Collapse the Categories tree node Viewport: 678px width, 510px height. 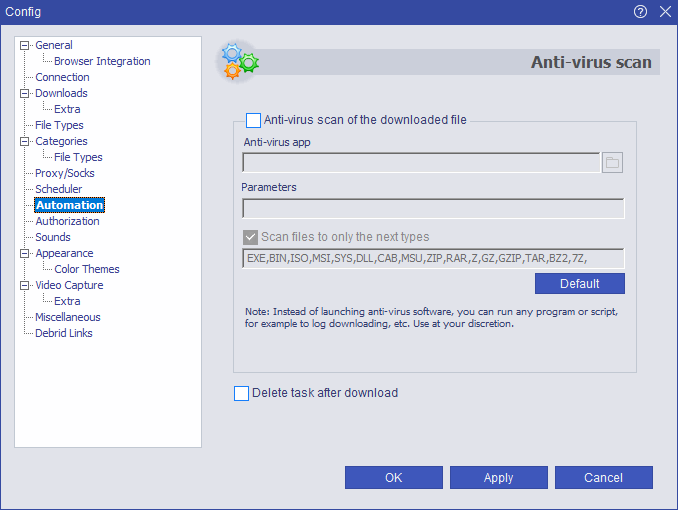click(x=25, y=141)
